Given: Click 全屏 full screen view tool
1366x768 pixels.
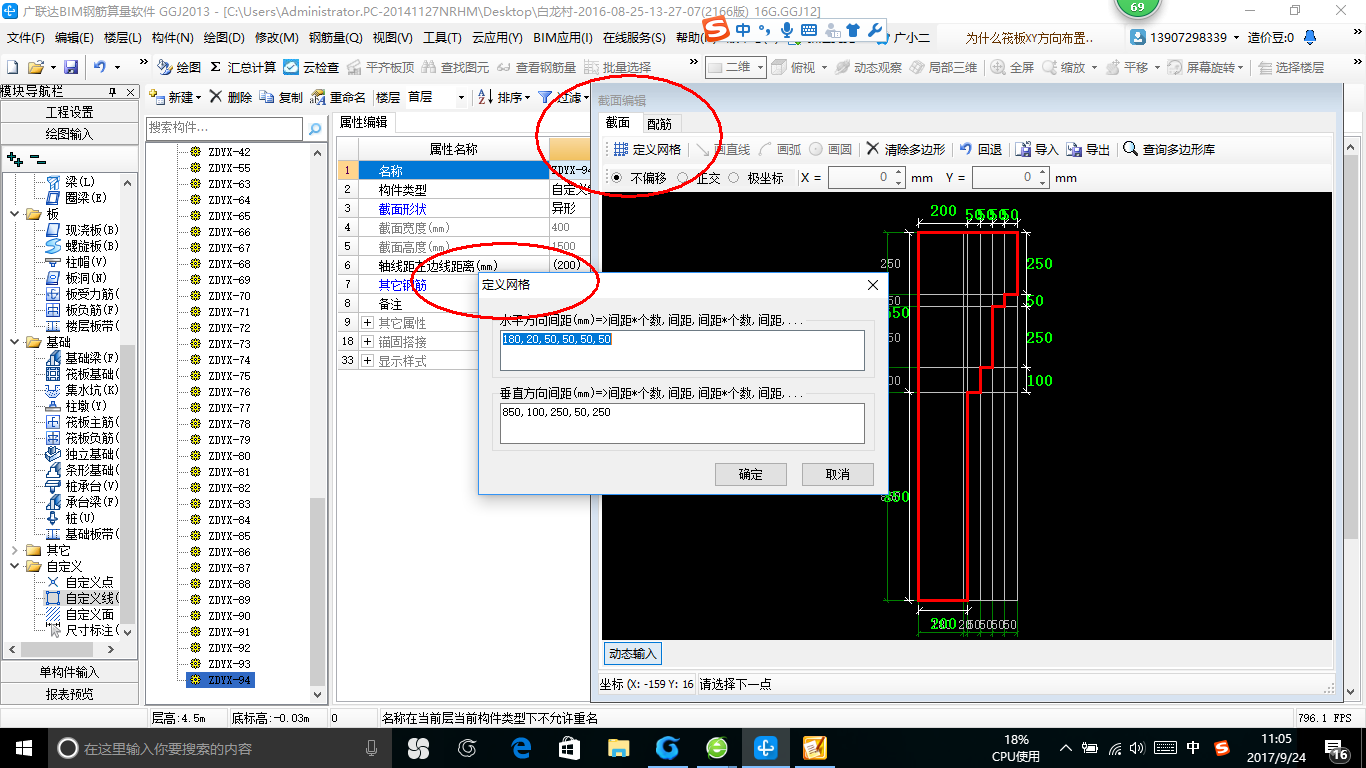Looking at the screenshot, I should pos(1013,67).
